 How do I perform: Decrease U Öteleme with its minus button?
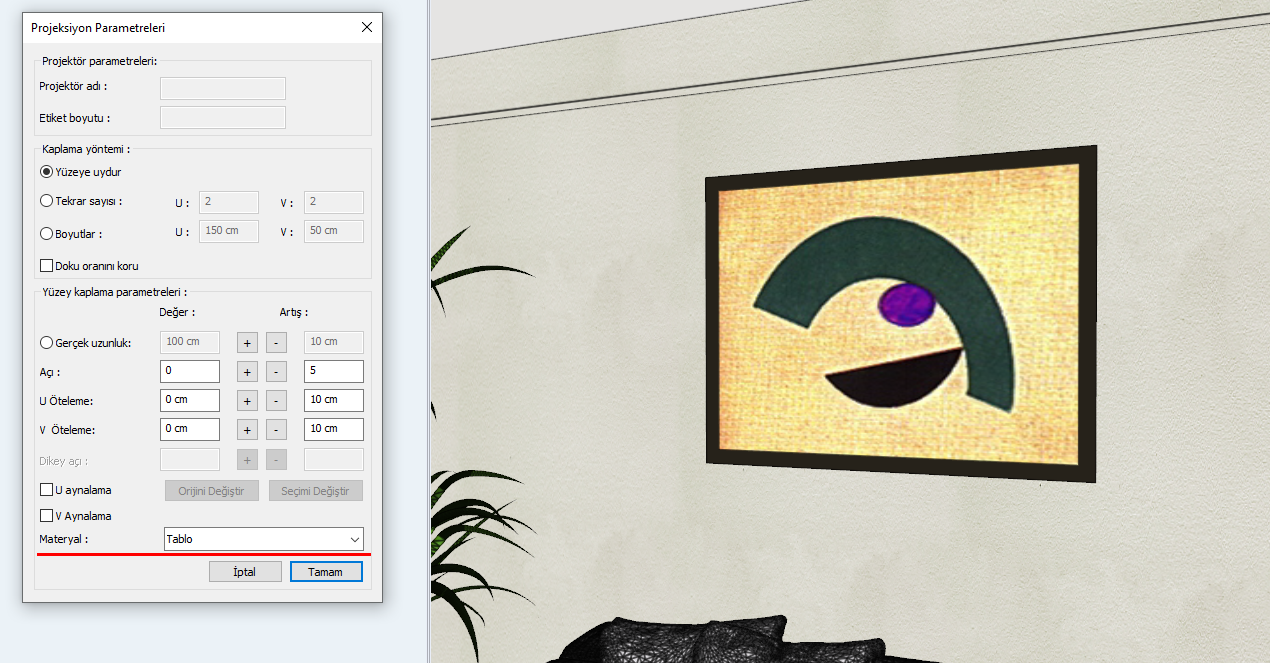tap(277, 401)
